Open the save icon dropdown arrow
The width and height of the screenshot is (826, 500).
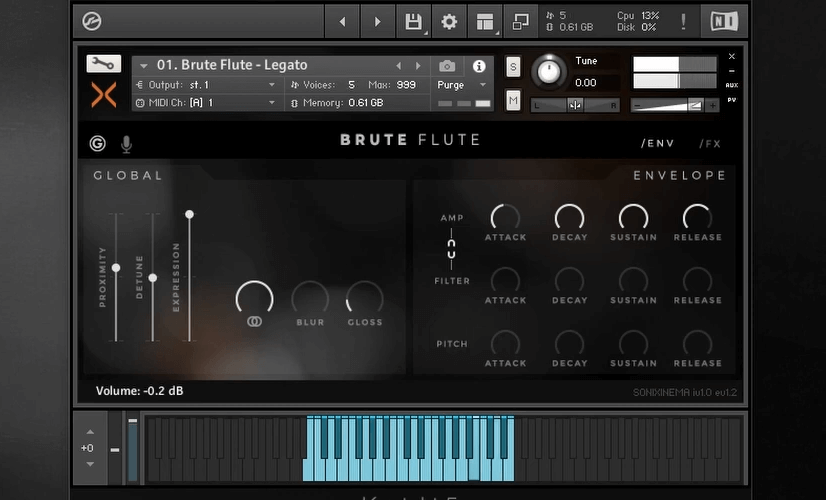[425, 33]
